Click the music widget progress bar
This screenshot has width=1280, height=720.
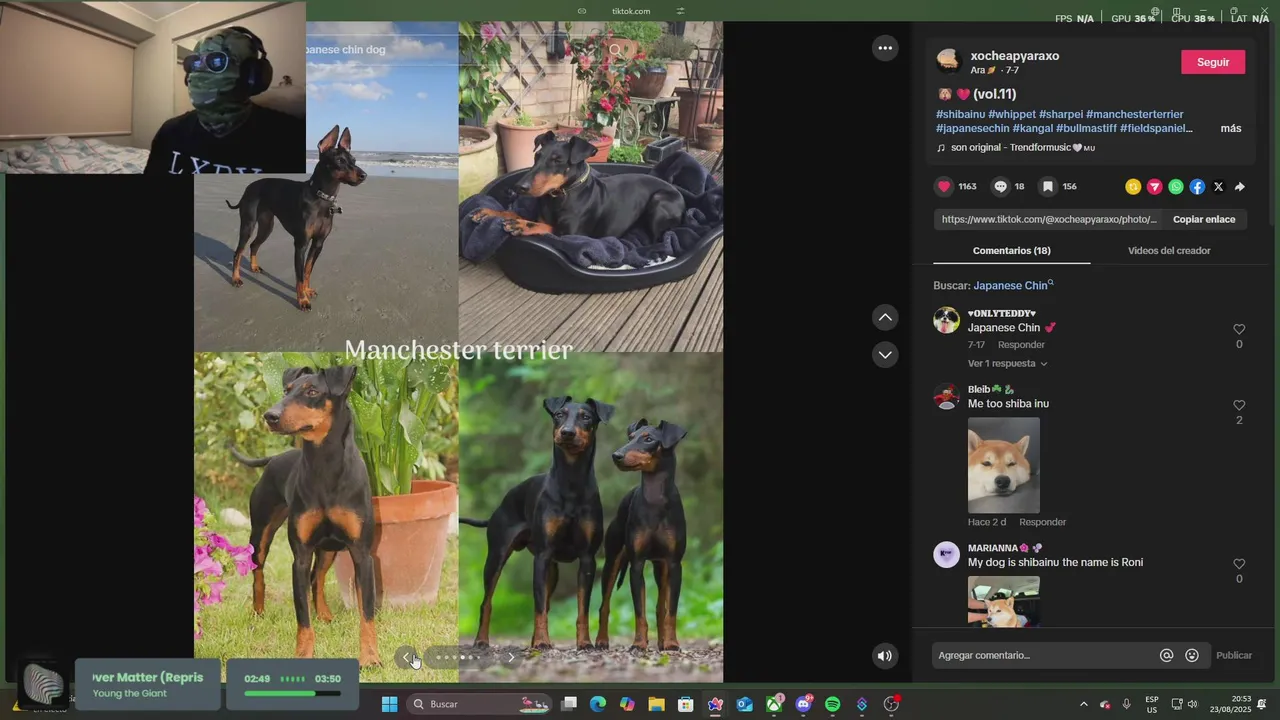(x=293, y=693)
